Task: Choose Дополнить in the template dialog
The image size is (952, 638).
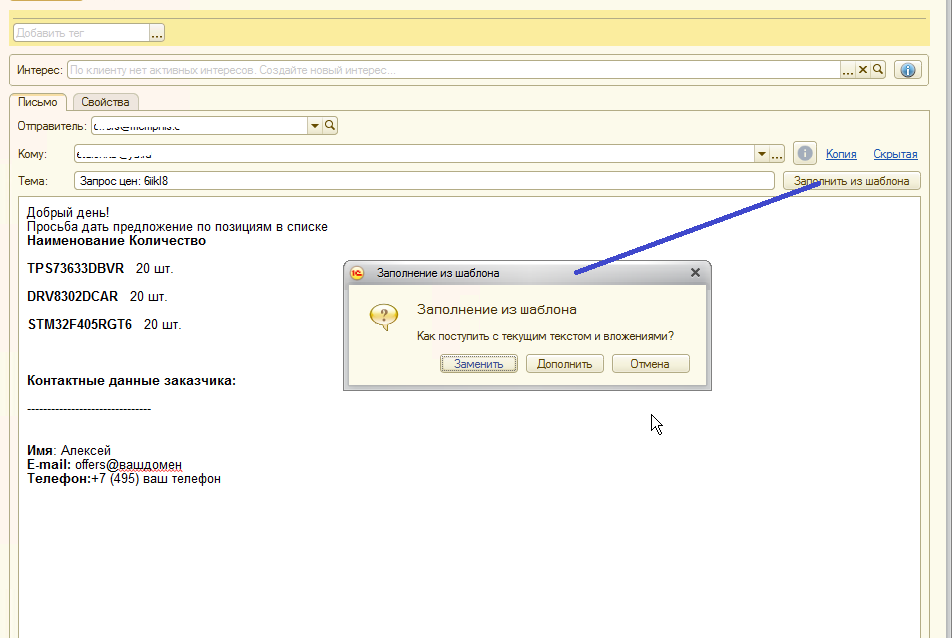Action: pyautogui.click(x=564, y=364)
